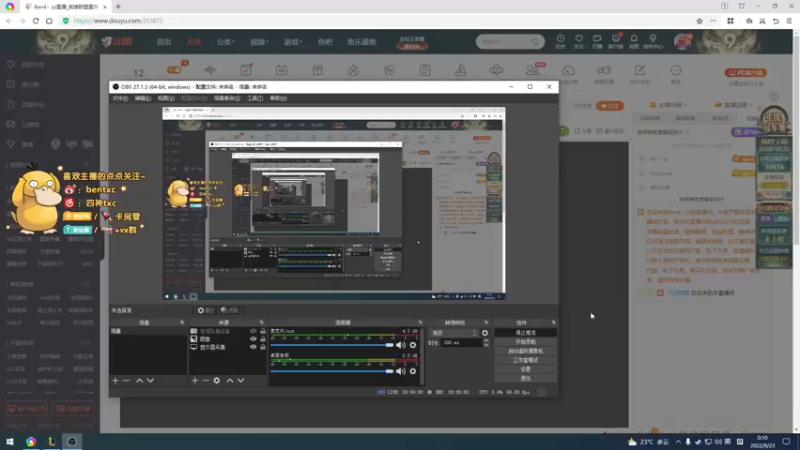800x450 pixels.
Task: Open the 帮助 menu in OBS
Action: pyautogui.click(x=278, y=98)
